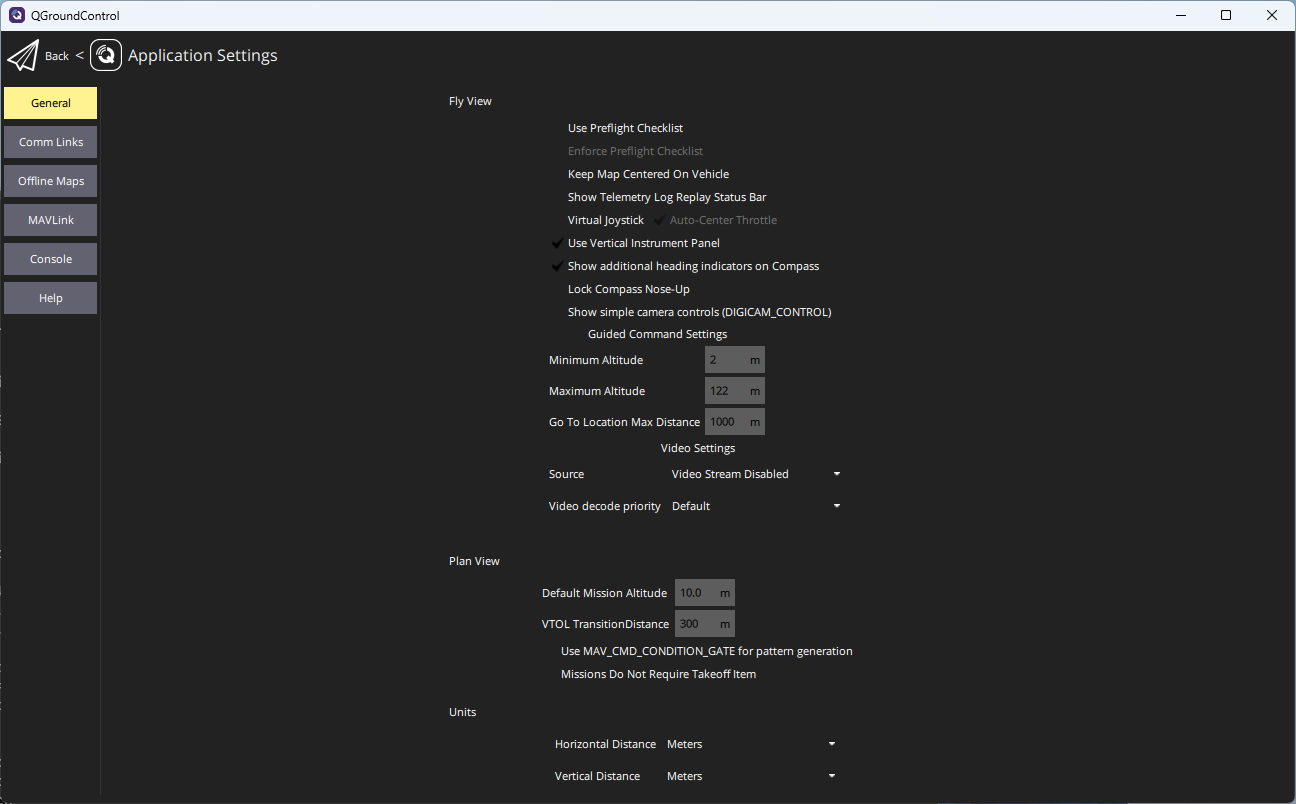Click the Guided Command Settings heading

click(657, 334)
